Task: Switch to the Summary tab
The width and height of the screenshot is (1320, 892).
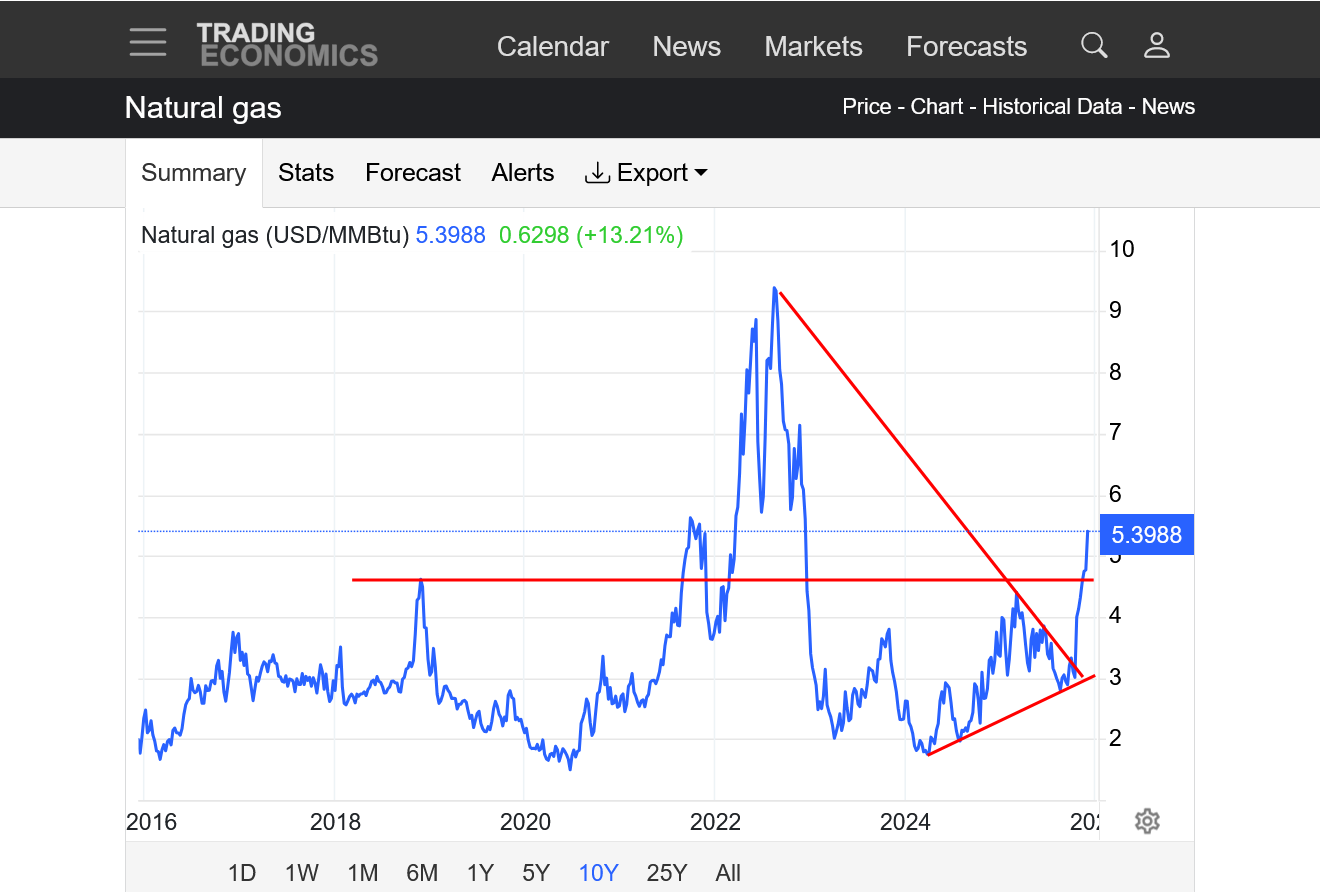Action: pyautogui.click(x=194, y=173)
